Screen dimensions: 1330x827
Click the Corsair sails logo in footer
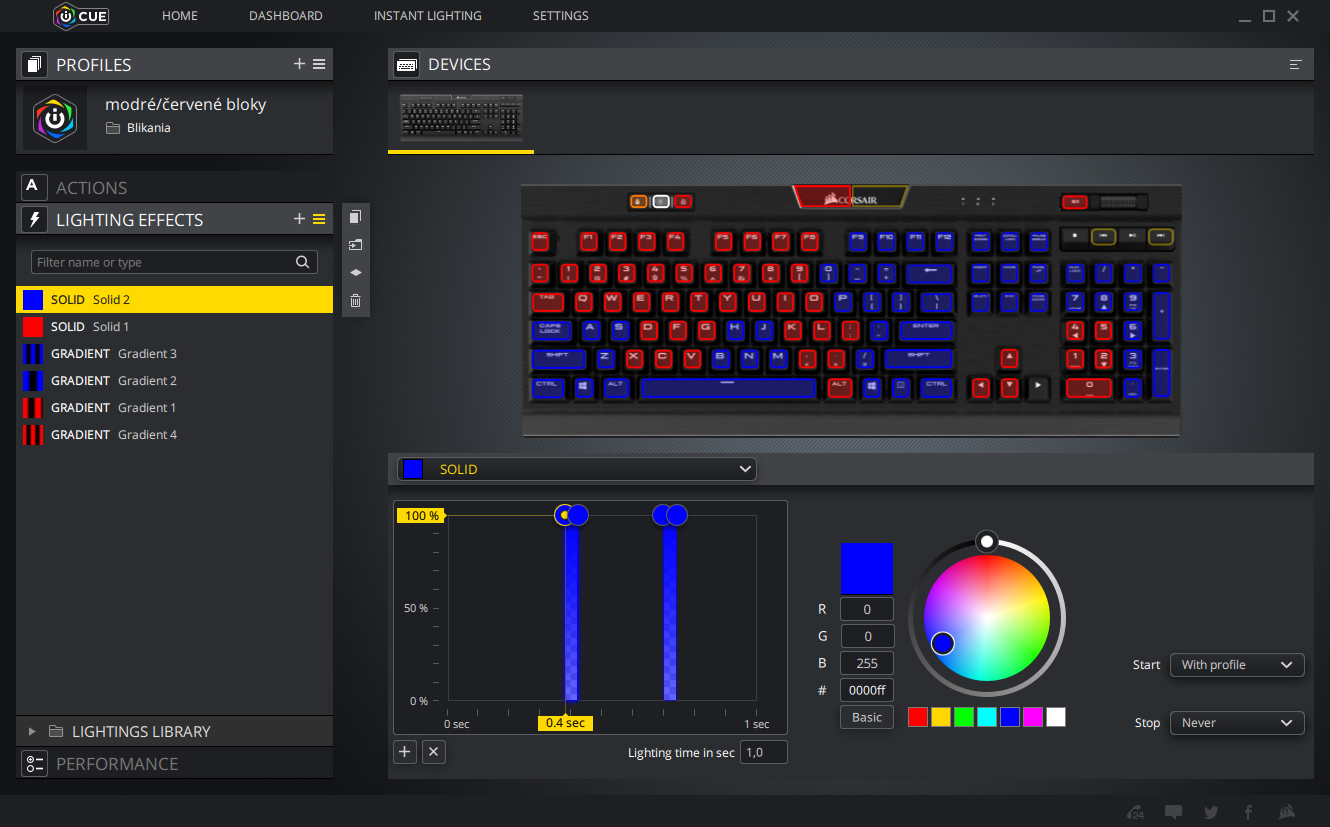click(x=1285, y=812)
